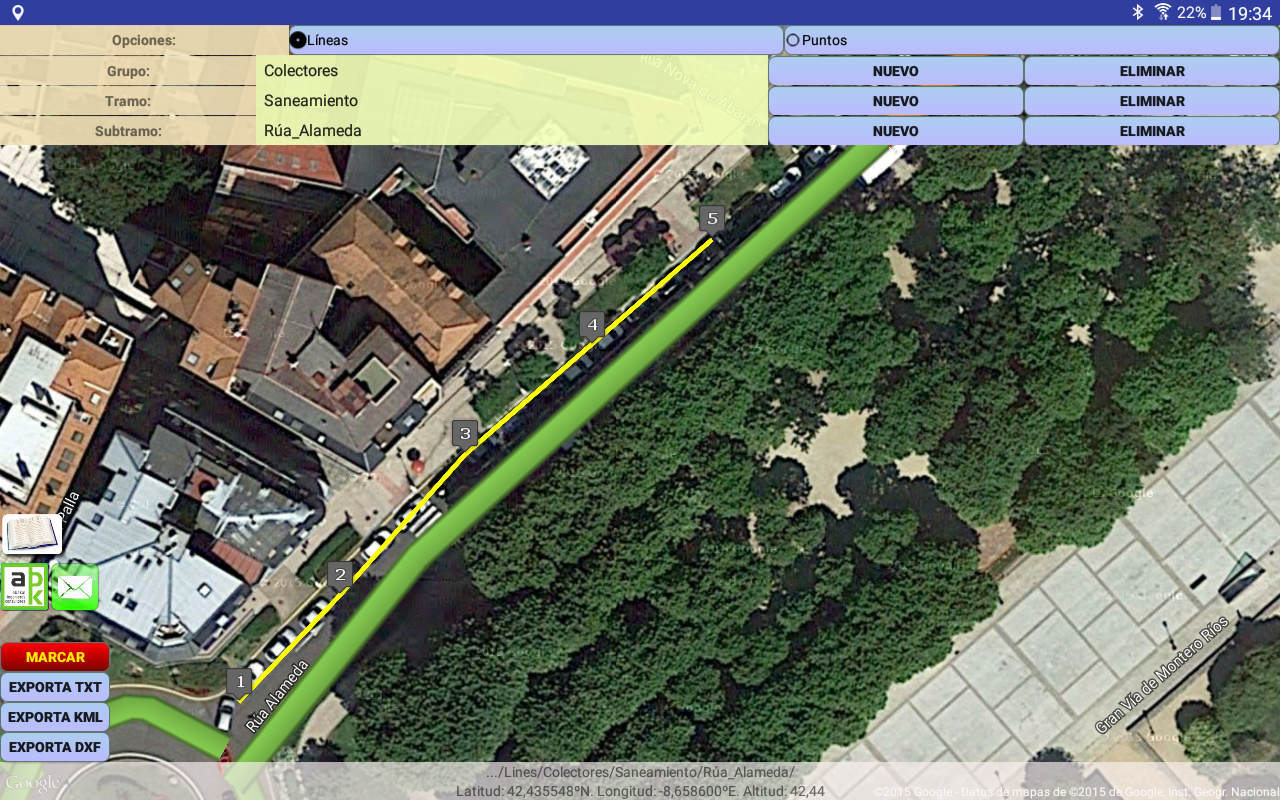Image resolution: width=1280 pixels, height=800 pixels.
Task: Click the Gran Vía de Montero Ríos label
Action: pos(1161,676)
